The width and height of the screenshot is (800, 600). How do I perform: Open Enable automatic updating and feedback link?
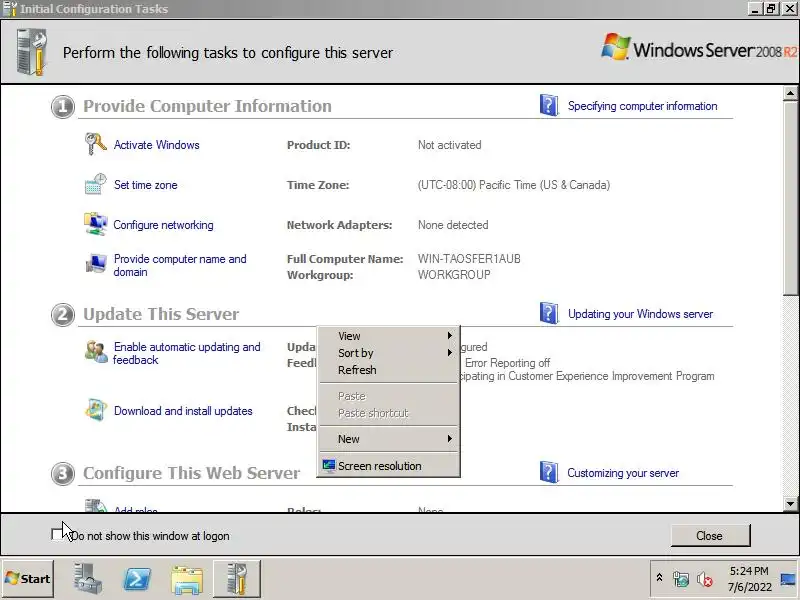point(187,353)
